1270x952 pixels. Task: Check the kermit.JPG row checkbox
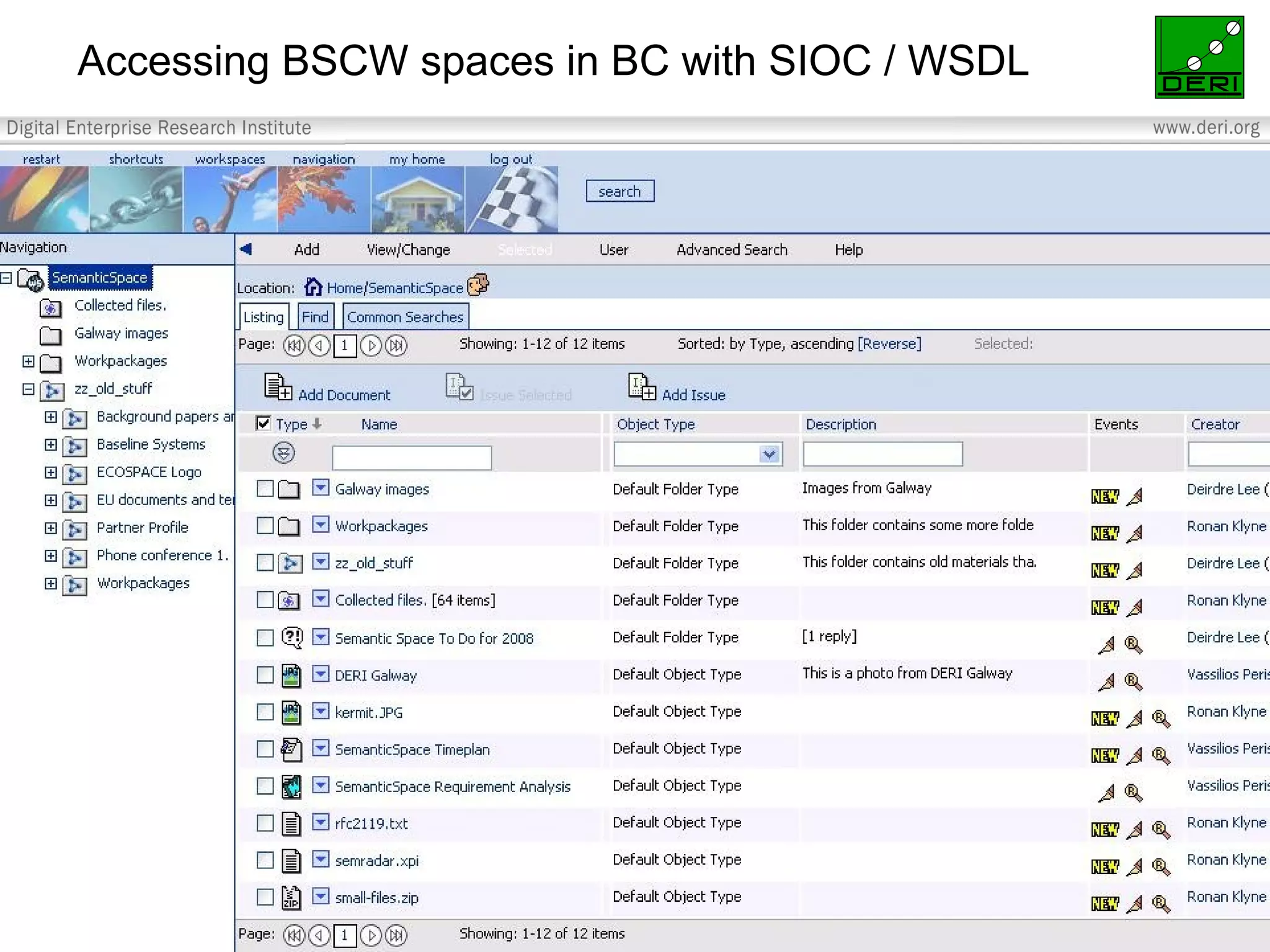click(x=265, y=712)
